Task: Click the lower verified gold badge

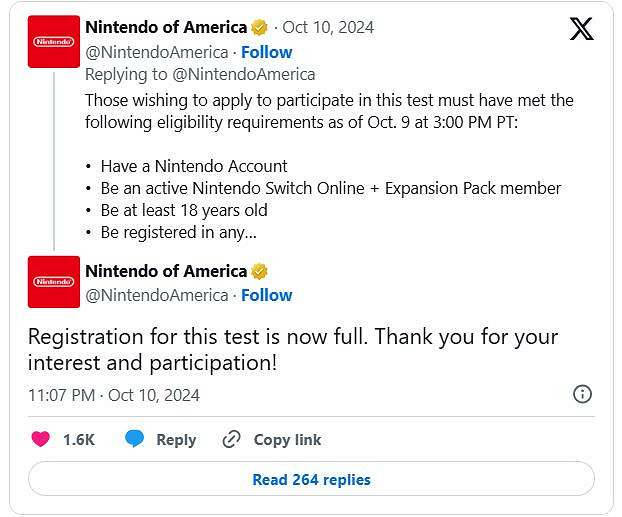Action: [x=259, y=271]
